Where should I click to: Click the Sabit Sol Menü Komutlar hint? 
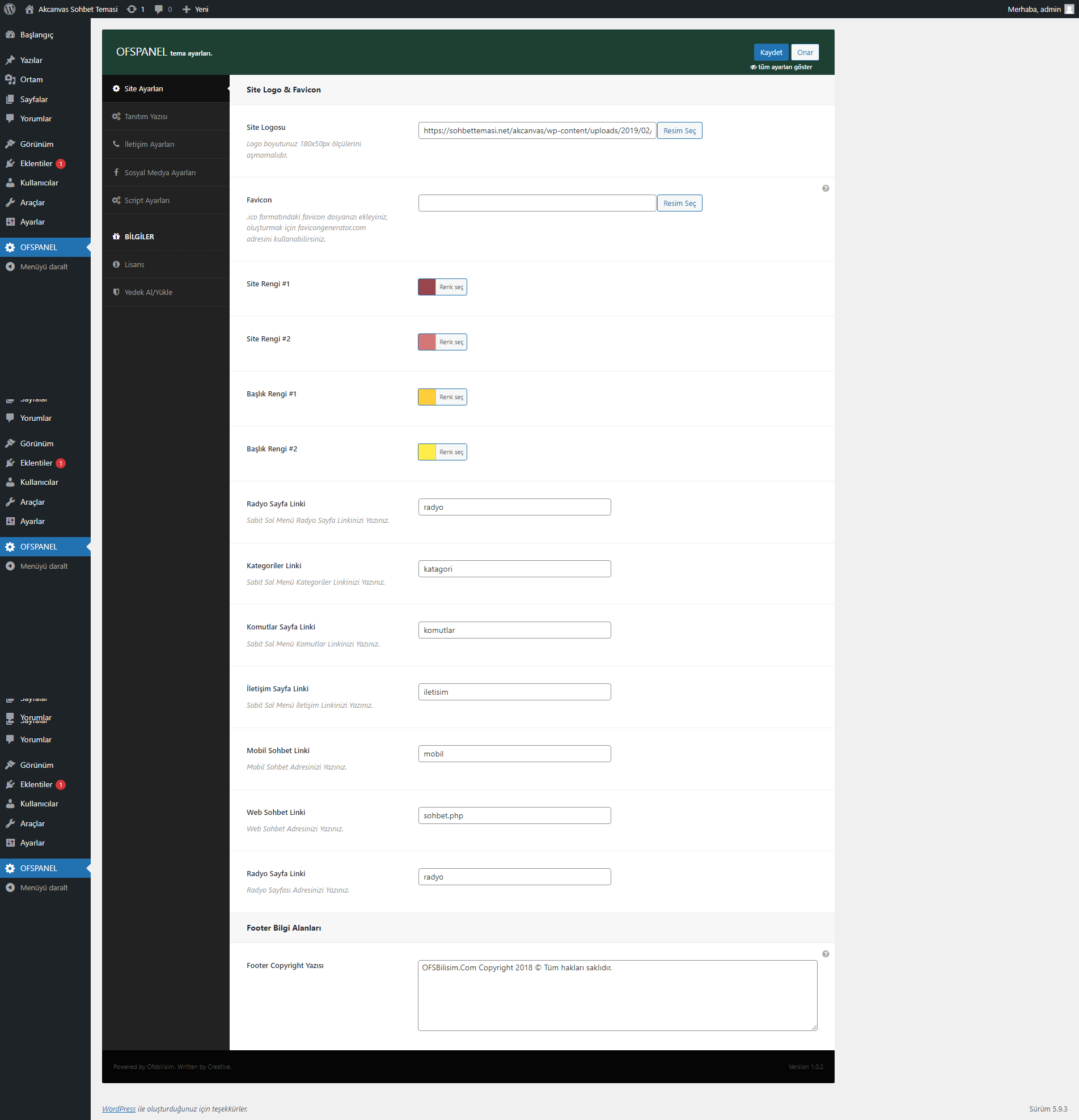point(313,644)
